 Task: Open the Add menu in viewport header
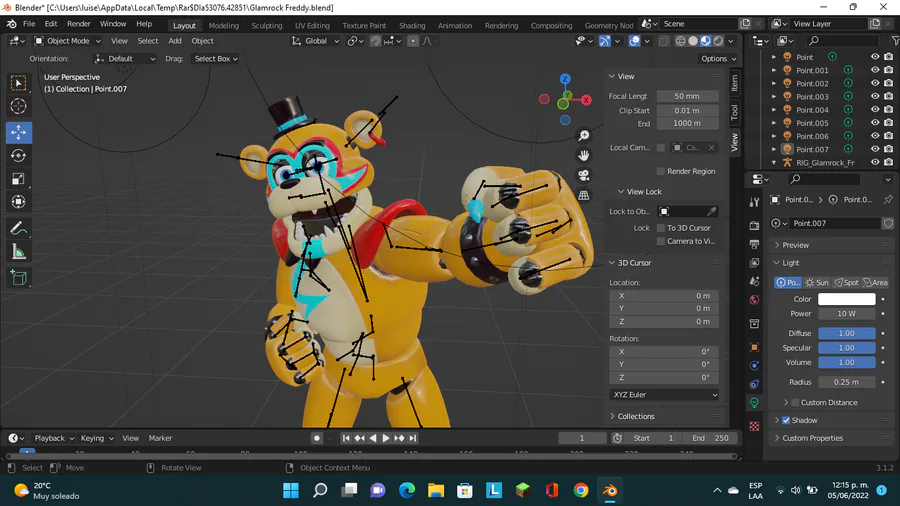(174, 41)
